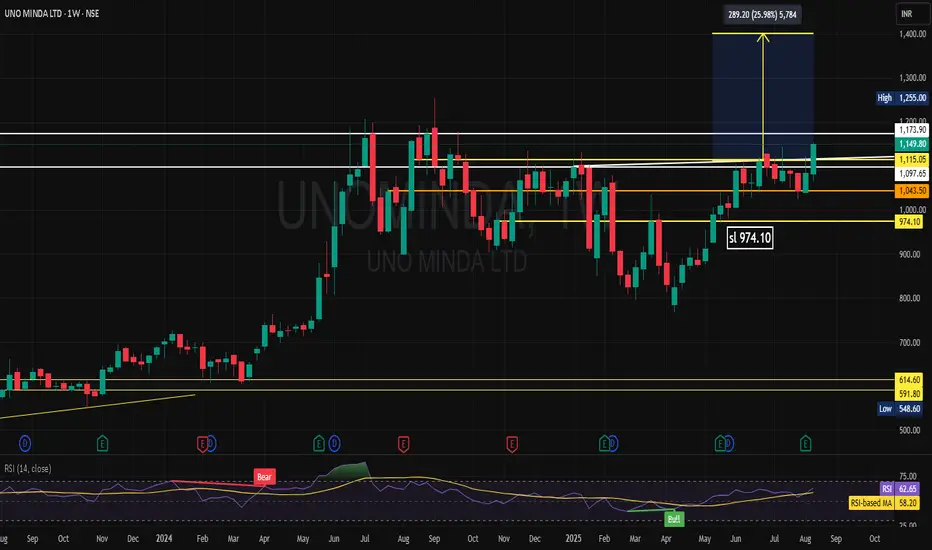The width and height of the screenshot is (932, 550).
Task: Click the 2024 label on time axis
Action: pos(164,538)
